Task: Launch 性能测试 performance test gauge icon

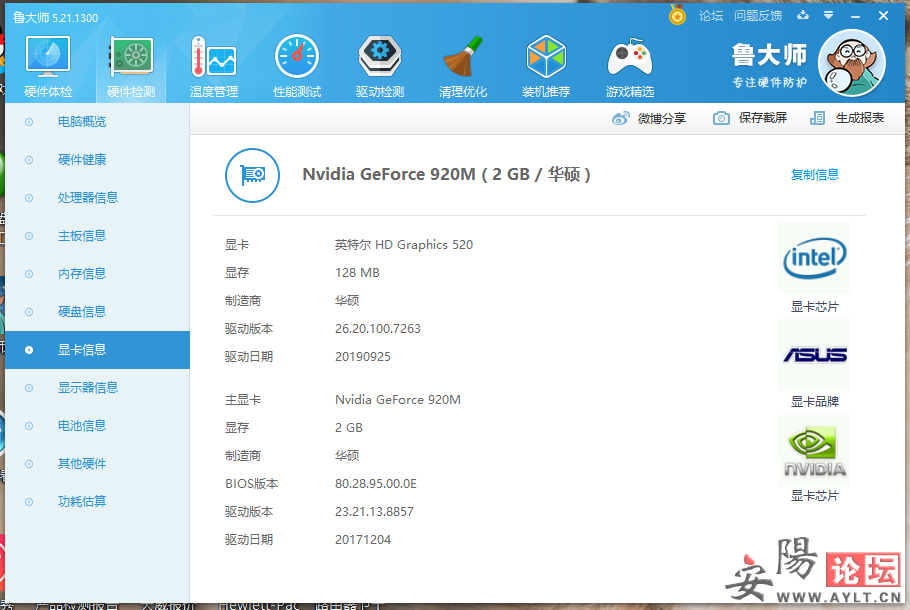Action: tap(297, 56)
